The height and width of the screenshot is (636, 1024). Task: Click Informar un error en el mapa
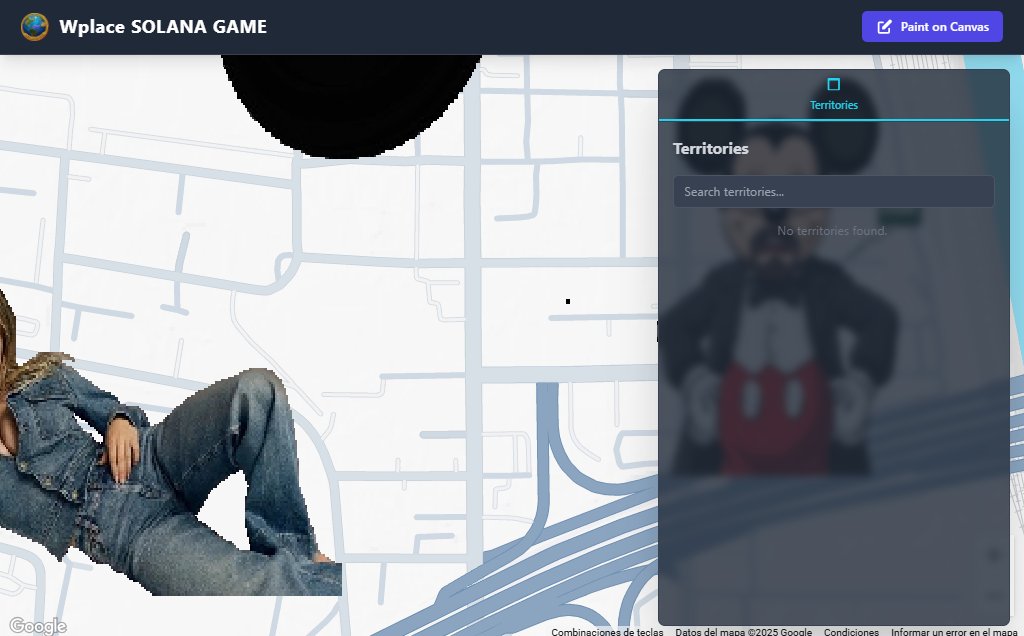[x=954, y=631]
